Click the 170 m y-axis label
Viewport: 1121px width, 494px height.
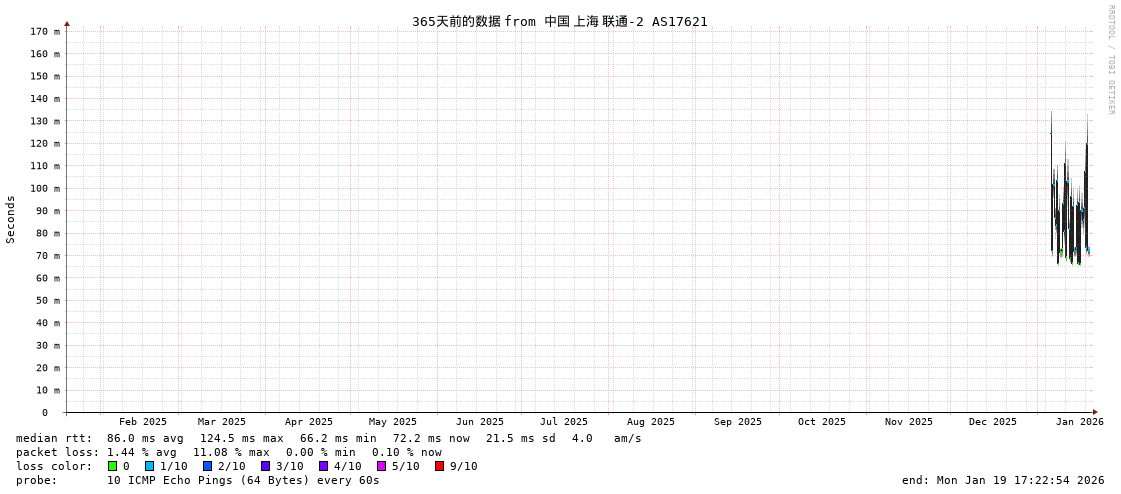tap(45, 32)
